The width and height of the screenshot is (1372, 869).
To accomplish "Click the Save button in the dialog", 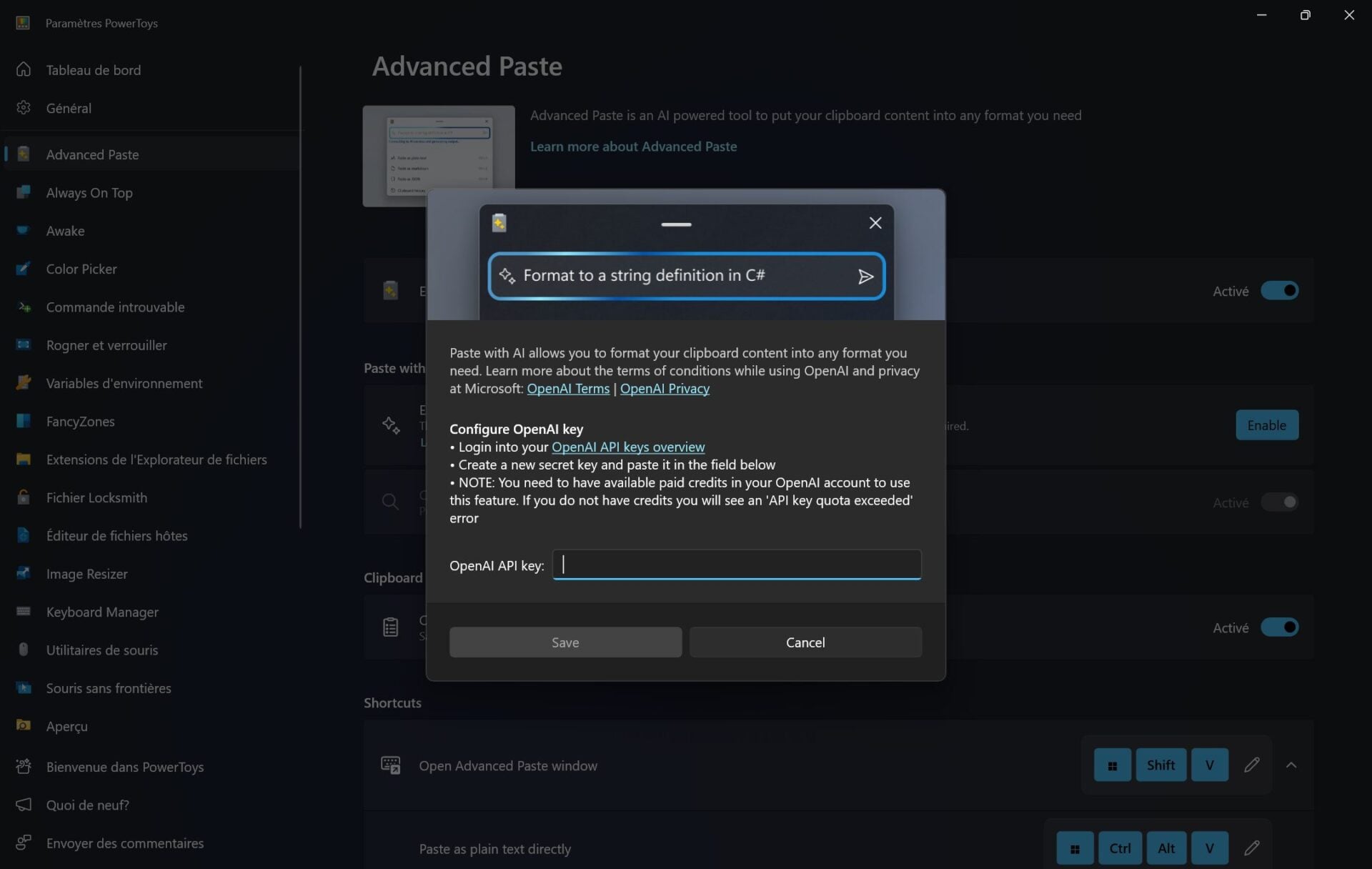I will point(565,642).
